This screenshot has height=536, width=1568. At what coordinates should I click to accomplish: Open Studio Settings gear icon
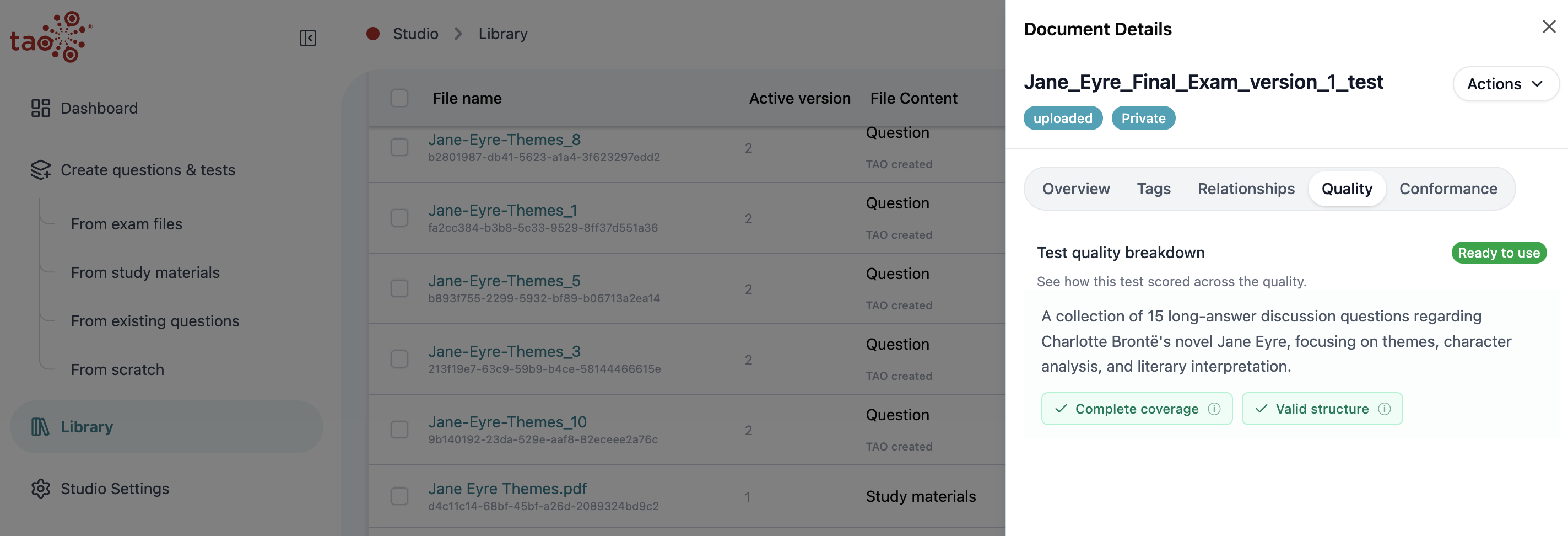[40, 489]
